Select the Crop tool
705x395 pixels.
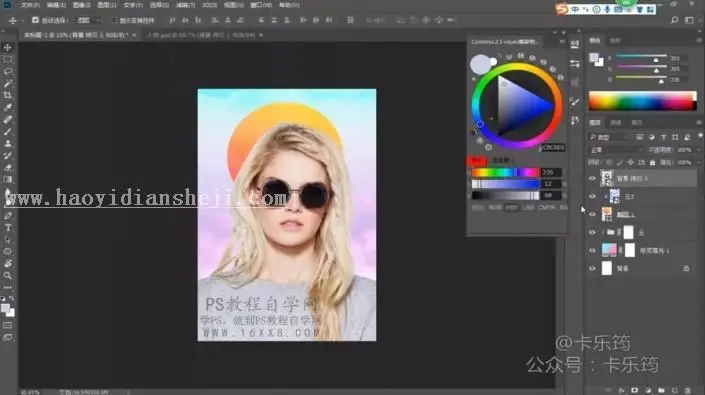[8, 95]
